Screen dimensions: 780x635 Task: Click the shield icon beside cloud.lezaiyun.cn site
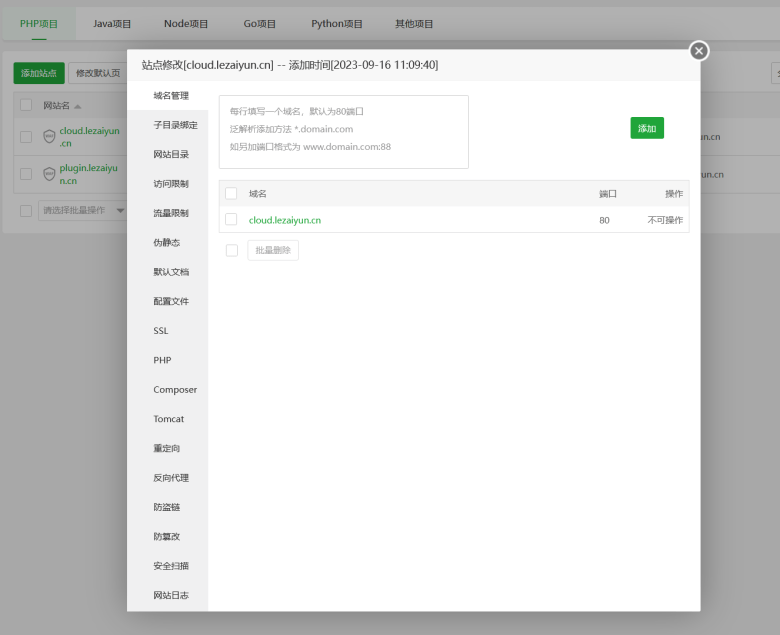coord(49,137)
